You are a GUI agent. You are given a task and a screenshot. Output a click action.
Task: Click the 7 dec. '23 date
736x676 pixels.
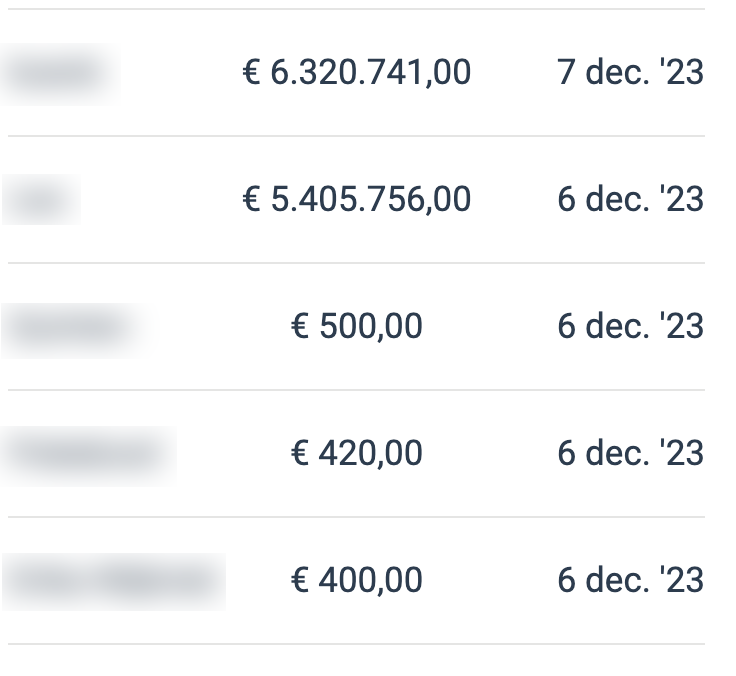[x=630, y=73]
